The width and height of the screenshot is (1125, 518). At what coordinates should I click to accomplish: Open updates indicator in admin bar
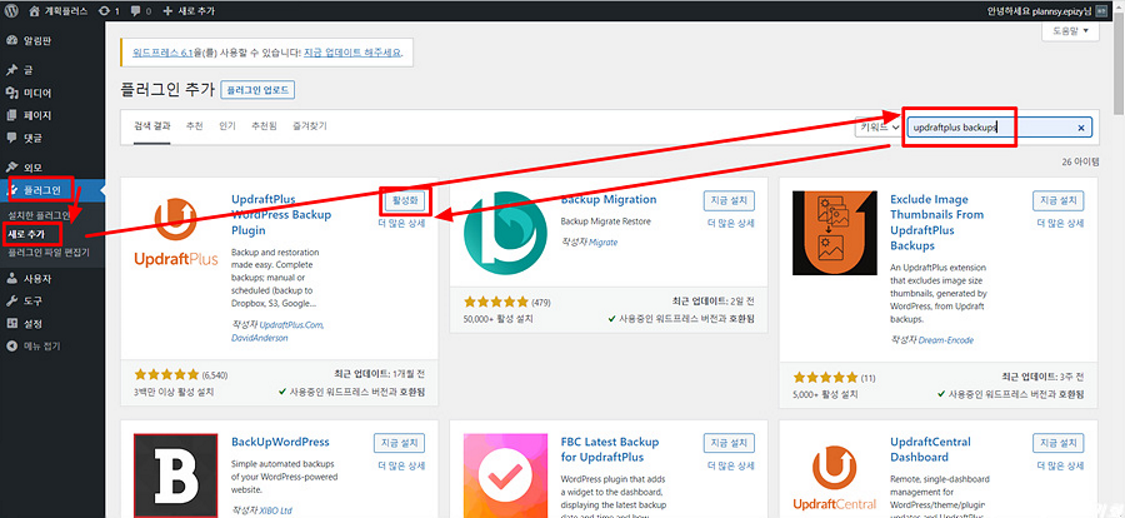(x=110, y=11)
